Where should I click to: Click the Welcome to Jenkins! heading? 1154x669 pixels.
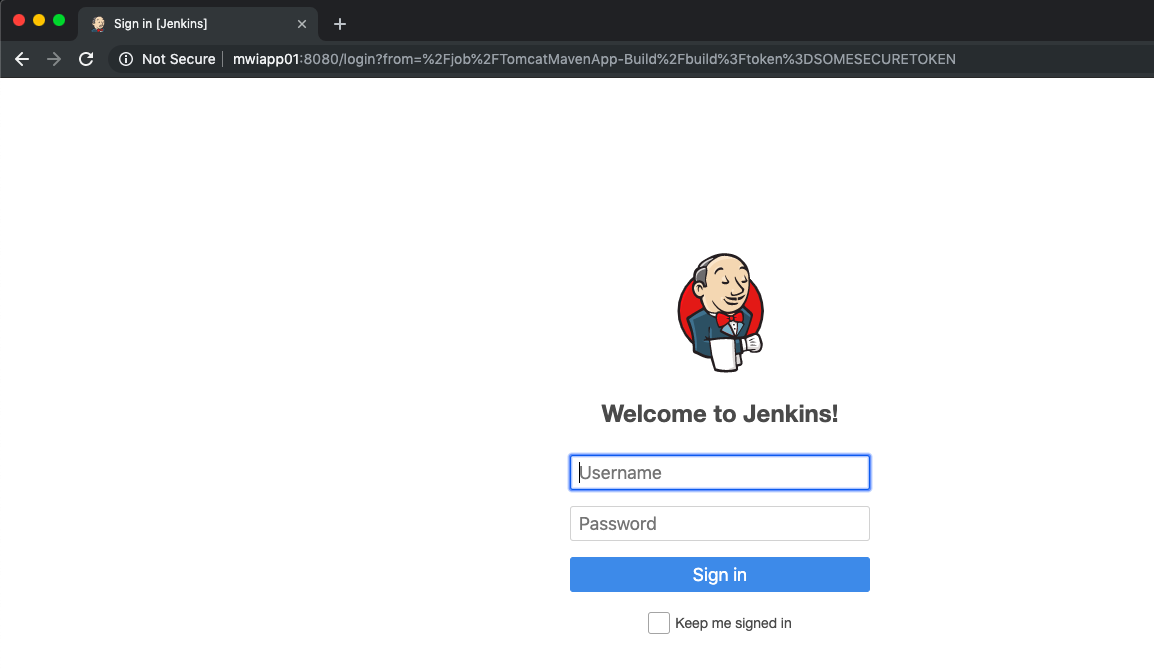720,414
